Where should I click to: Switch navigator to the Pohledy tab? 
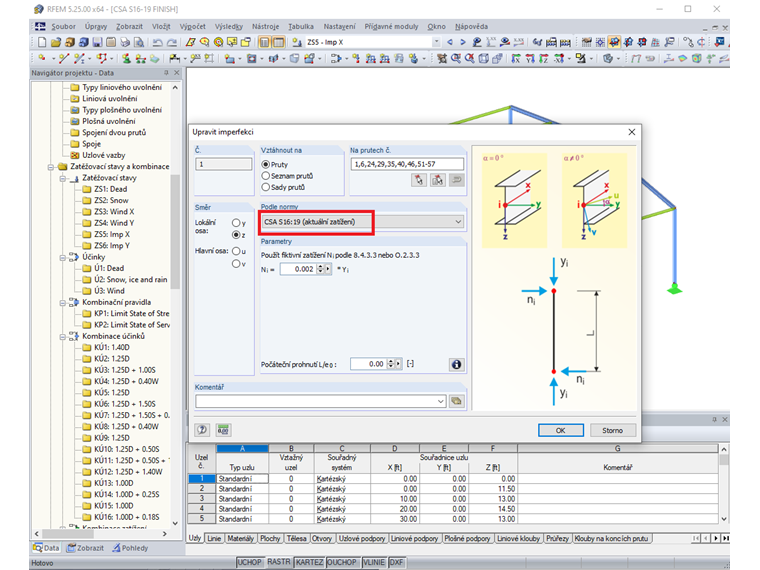[x=130, y=548]
